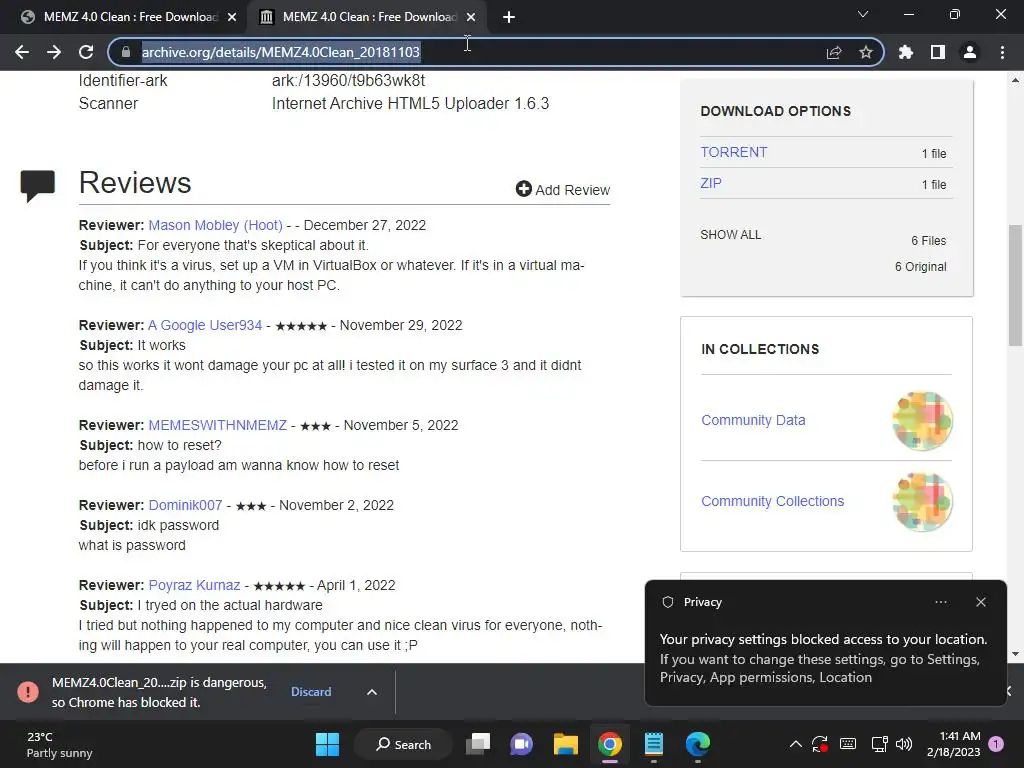Close the Privacy notification
1024x768 pixels.
coord(981,602)
